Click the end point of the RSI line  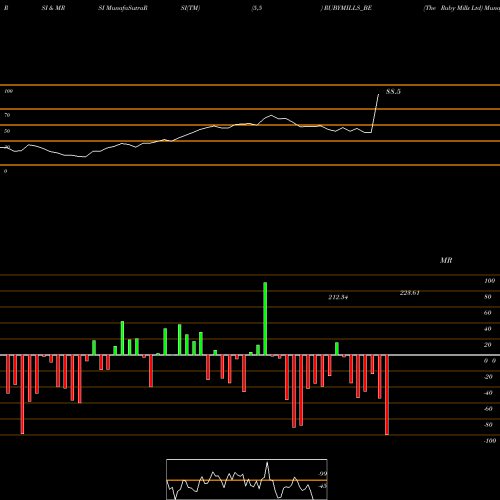click(378, 95)
